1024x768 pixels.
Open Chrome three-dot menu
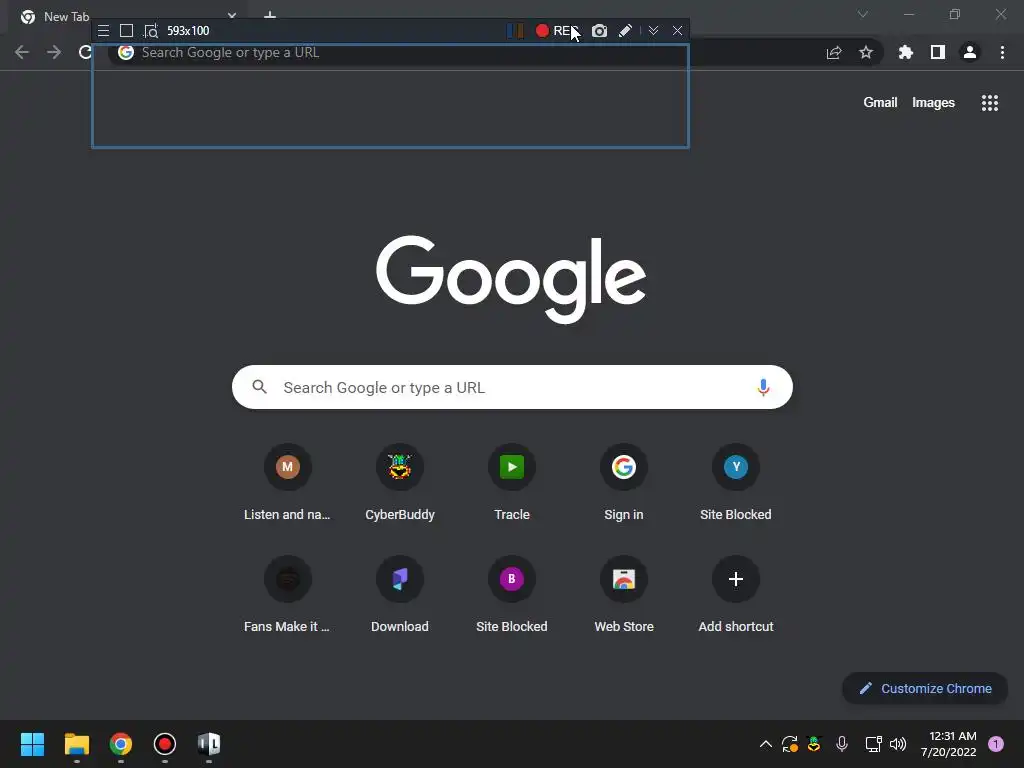coord(1002,52)
